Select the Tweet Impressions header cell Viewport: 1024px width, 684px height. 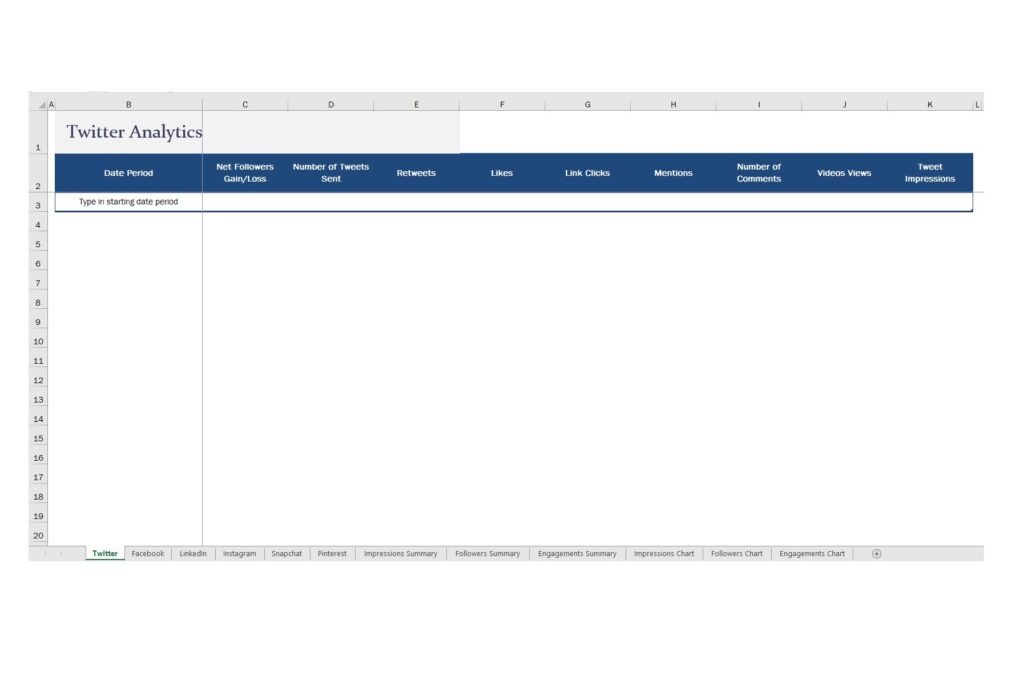click(x=929, y=173)
